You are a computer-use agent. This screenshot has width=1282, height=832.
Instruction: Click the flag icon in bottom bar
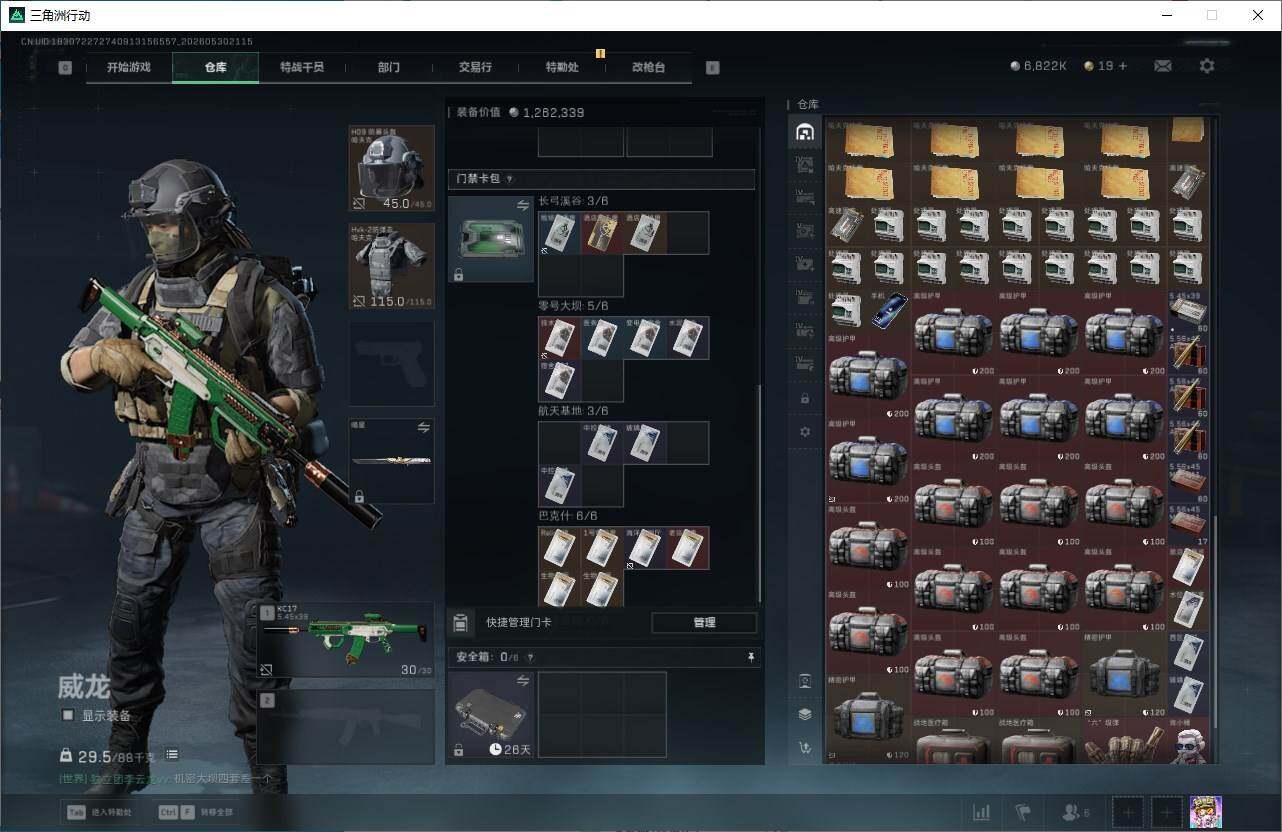(x=1023, y=813)
